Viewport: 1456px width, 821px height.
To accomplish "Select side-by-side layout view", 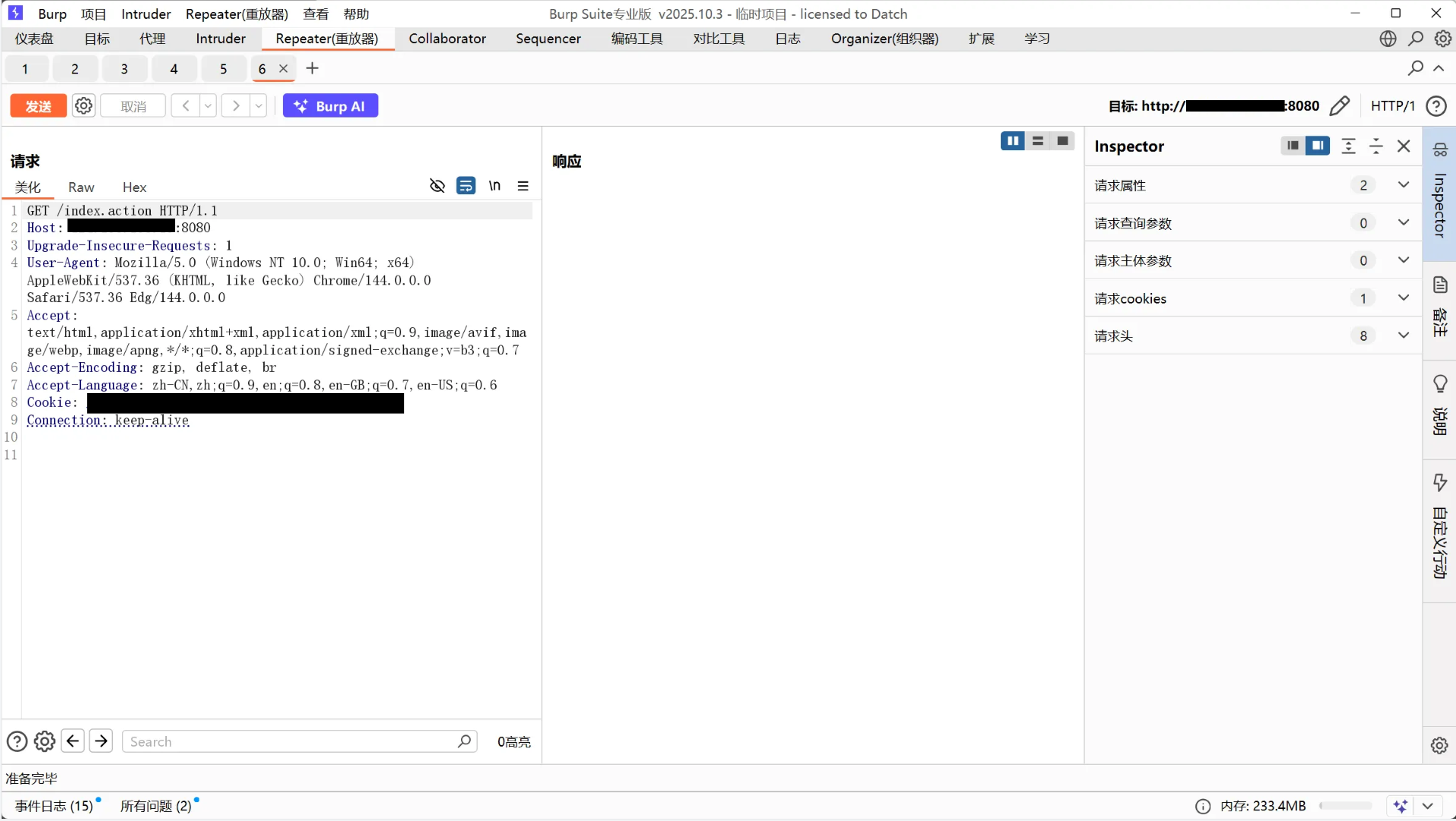I will point(1013,141).
